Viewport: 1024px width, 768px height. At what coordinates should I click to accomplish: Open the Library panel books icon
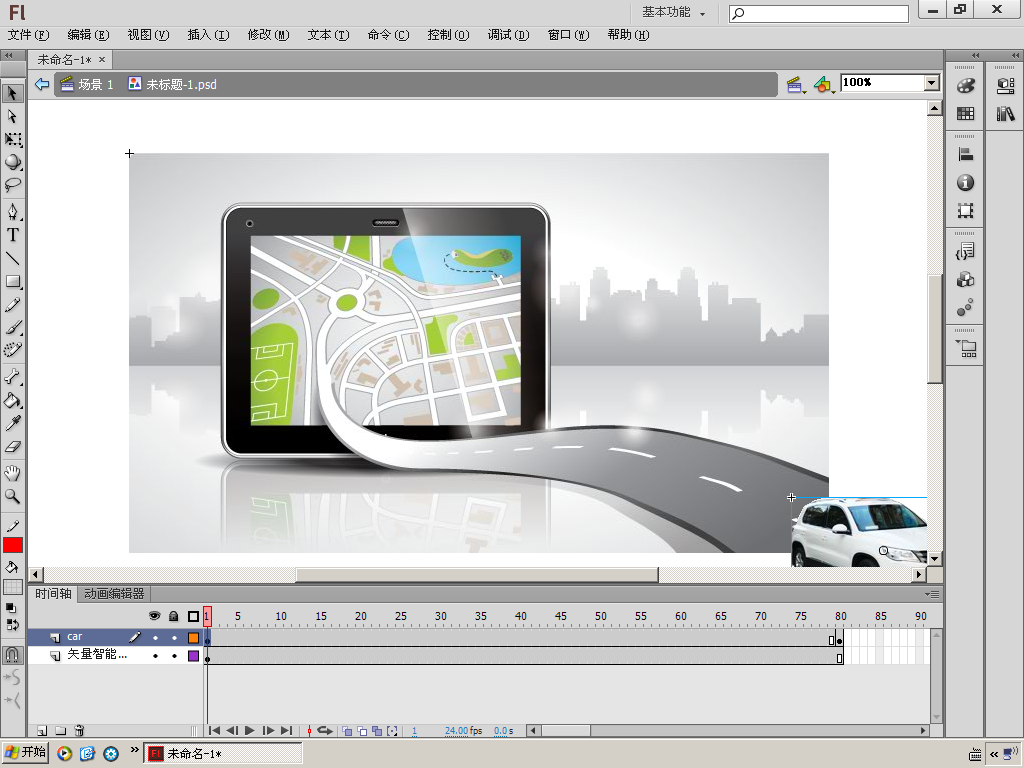(1005, 114)
